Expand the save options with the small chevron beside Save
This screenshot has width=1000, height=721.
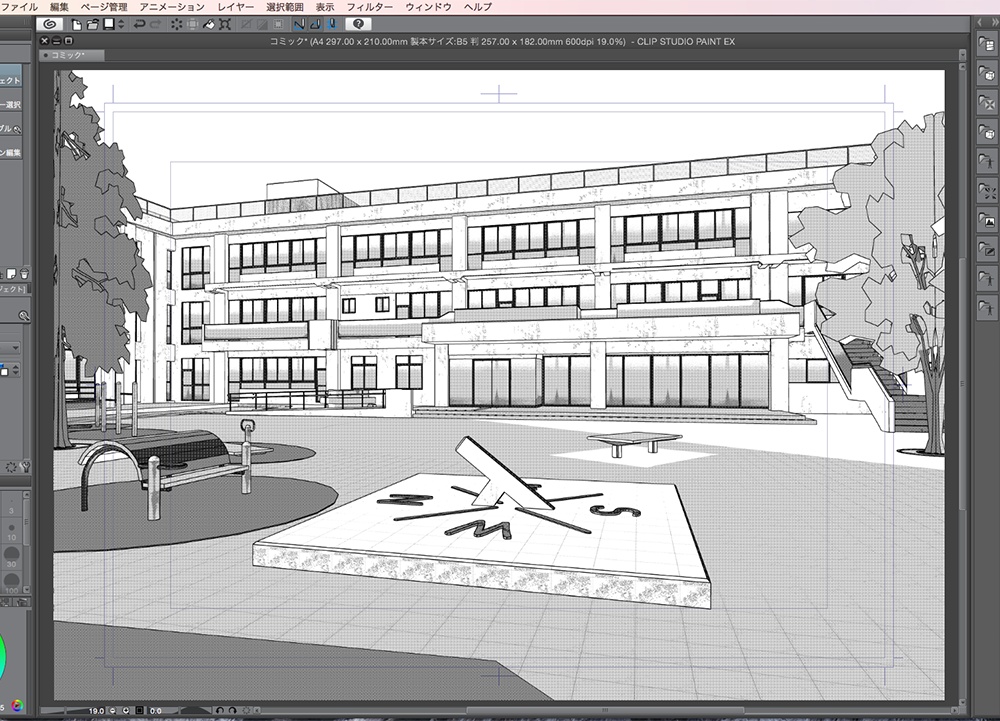pyautogui.click(x=121, y=25)
